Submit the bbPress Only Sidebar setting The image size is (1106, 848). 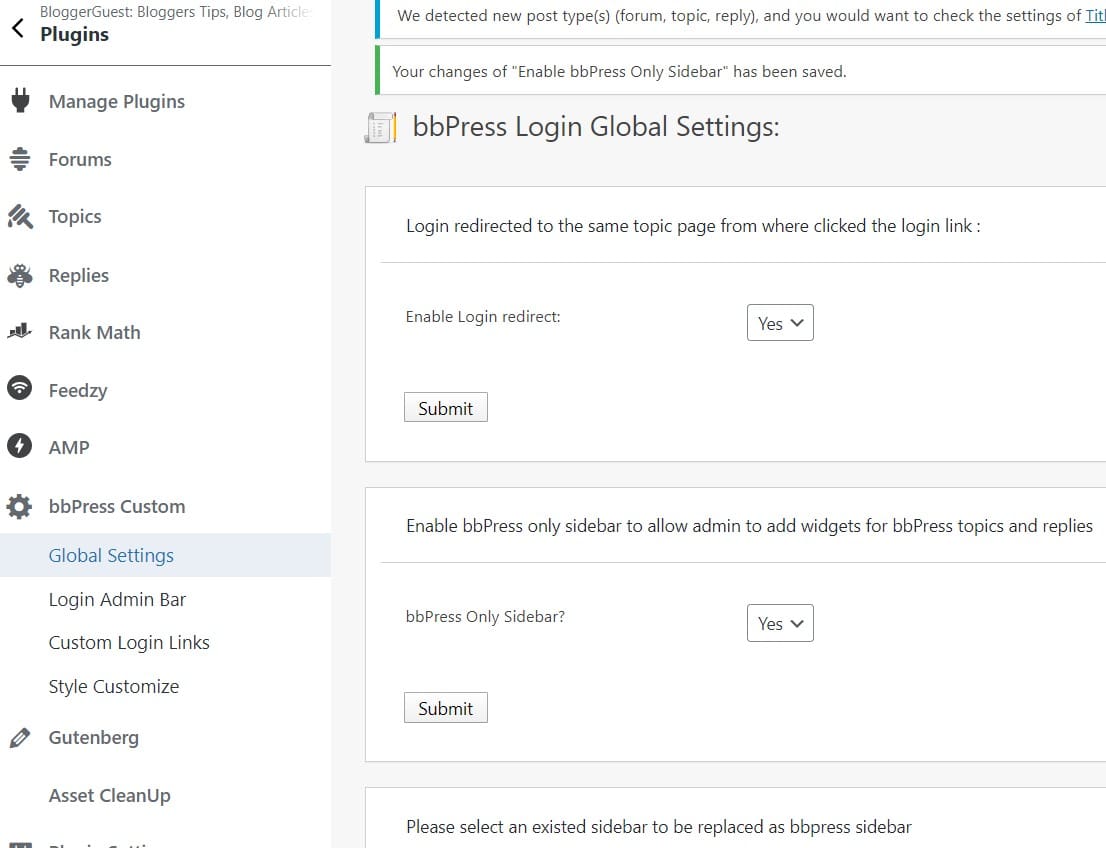coord(446,708)
